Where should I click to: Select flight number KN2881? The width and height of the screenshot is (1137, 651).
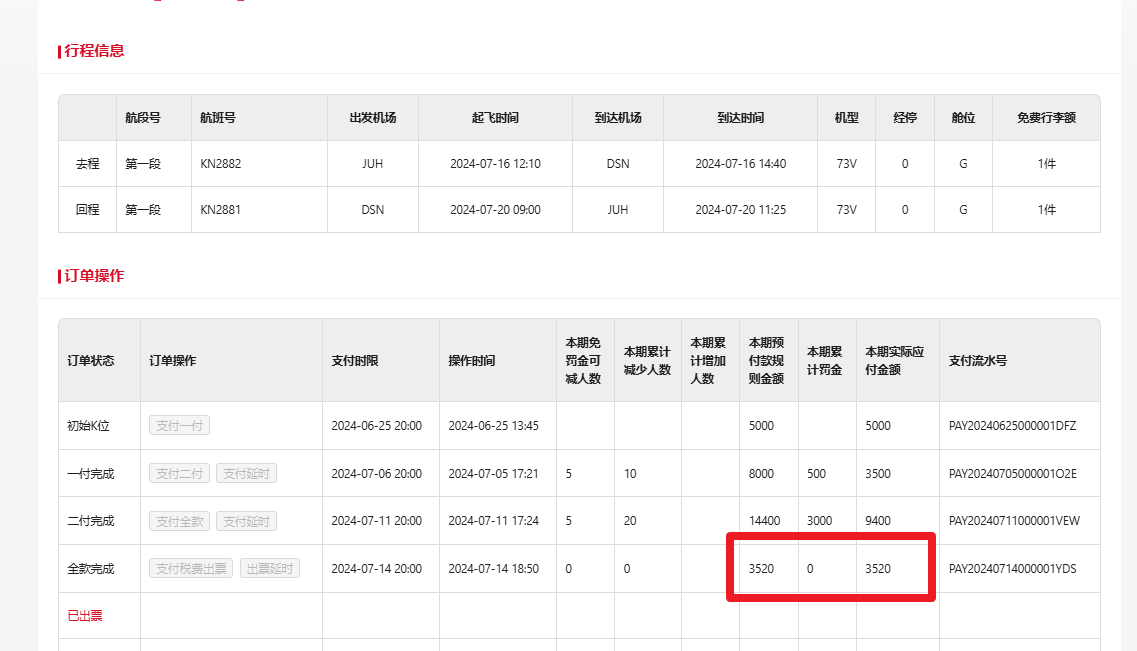pyautogui.click(x=221, y=210)
